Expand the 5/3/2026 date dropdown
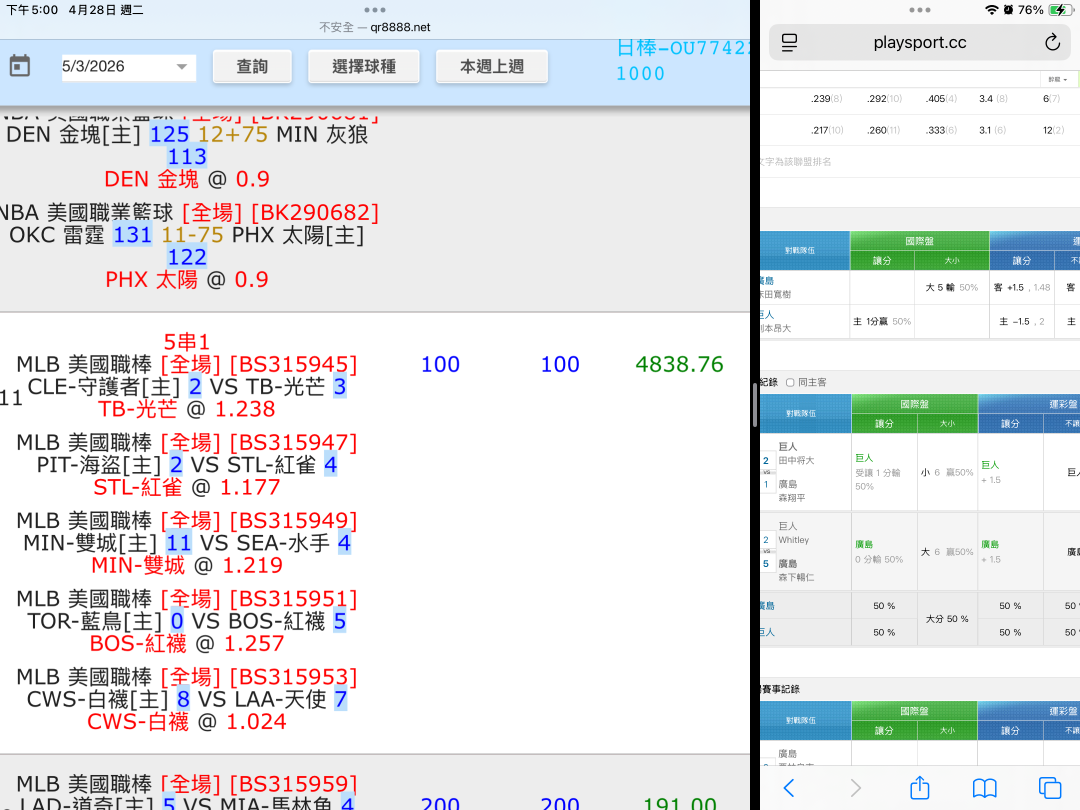 [181, 67]
